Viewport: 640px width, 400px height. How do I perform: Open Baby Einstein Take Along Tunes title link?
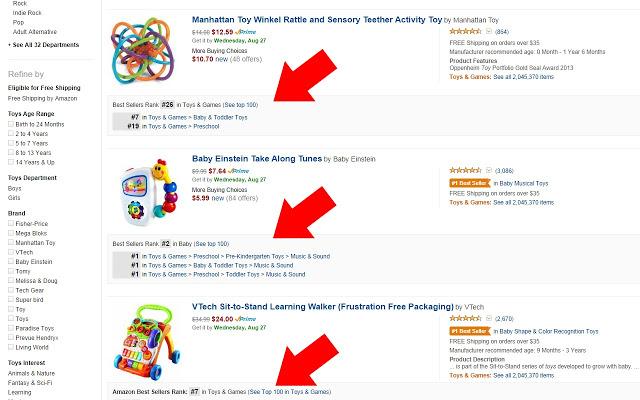[260, 158]
